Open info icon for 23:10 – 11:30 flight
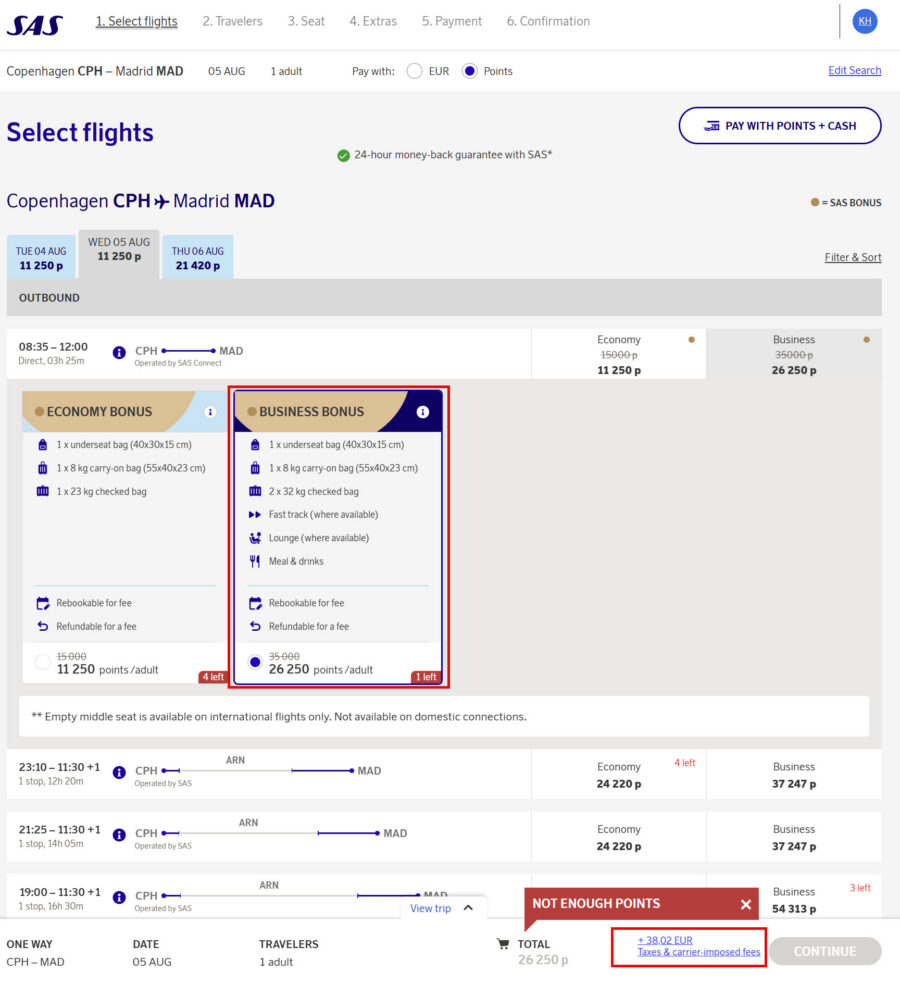900x984 pixels. click(119, 773)
